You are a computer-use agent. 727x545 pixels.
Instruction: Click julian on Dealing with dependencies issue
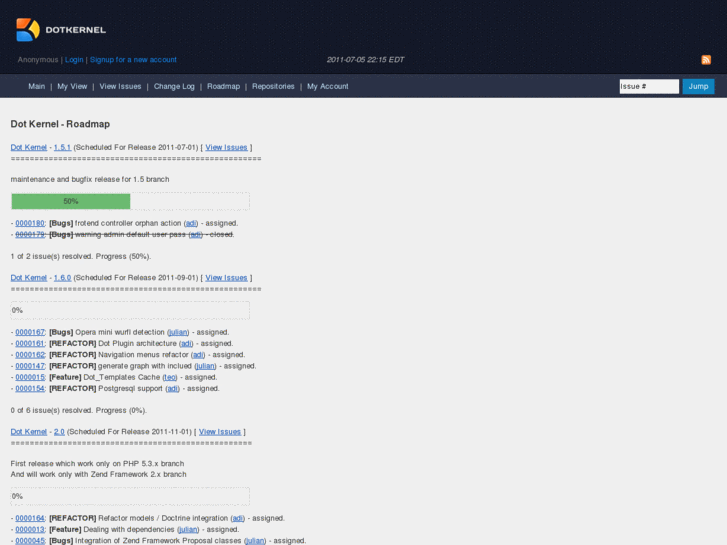coord(188,529)
